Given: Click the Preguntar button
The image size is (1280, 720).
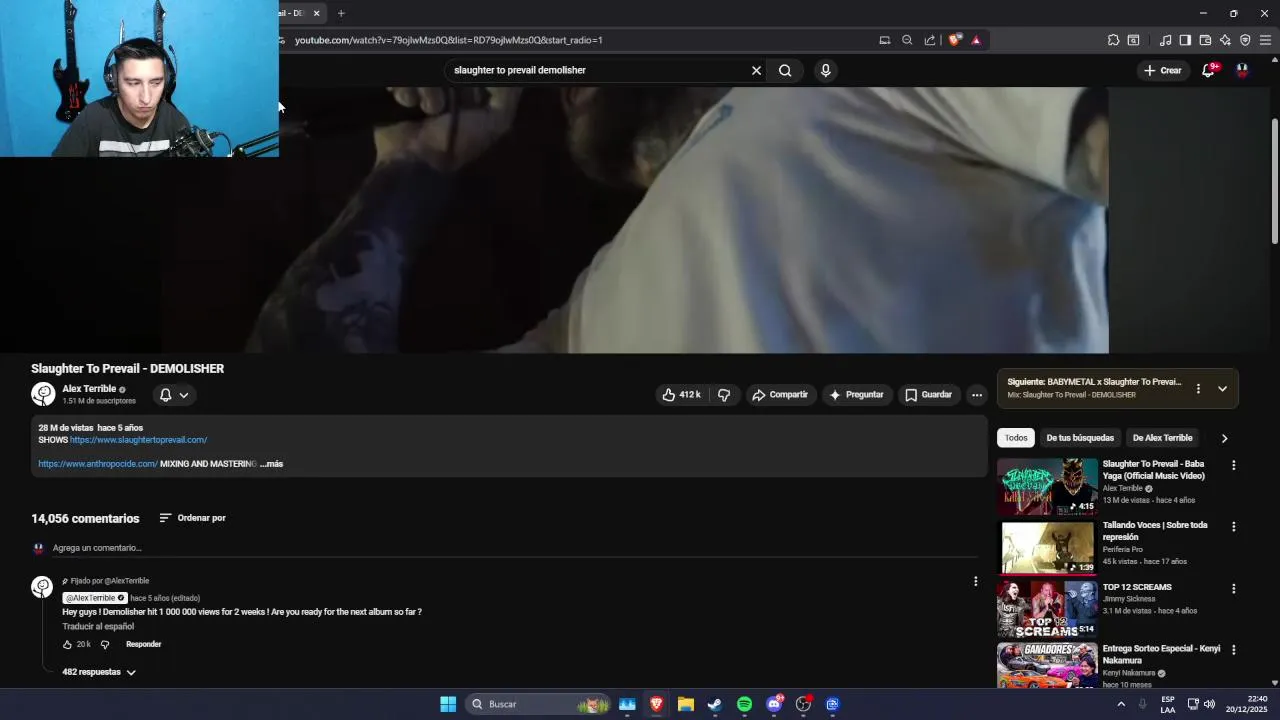Looking at the screenshot, I should 856,395.
